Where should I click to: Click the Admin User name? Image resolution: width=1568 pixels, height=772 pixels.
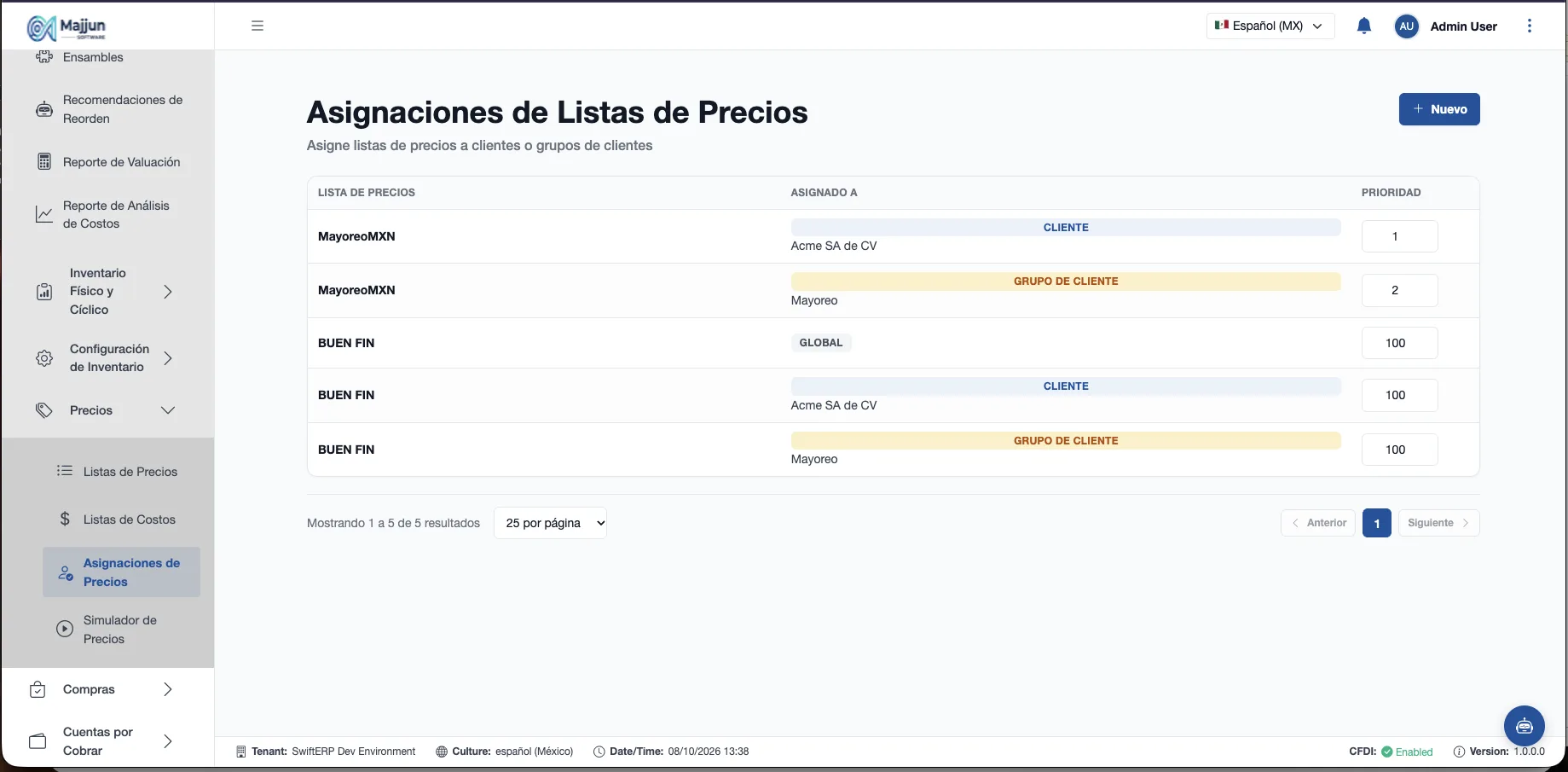[1464, 26]
